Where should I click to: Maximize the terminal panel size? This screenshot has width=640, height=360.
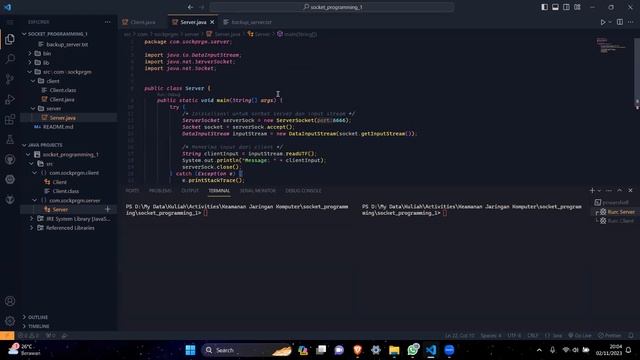[x=620, y=191]
